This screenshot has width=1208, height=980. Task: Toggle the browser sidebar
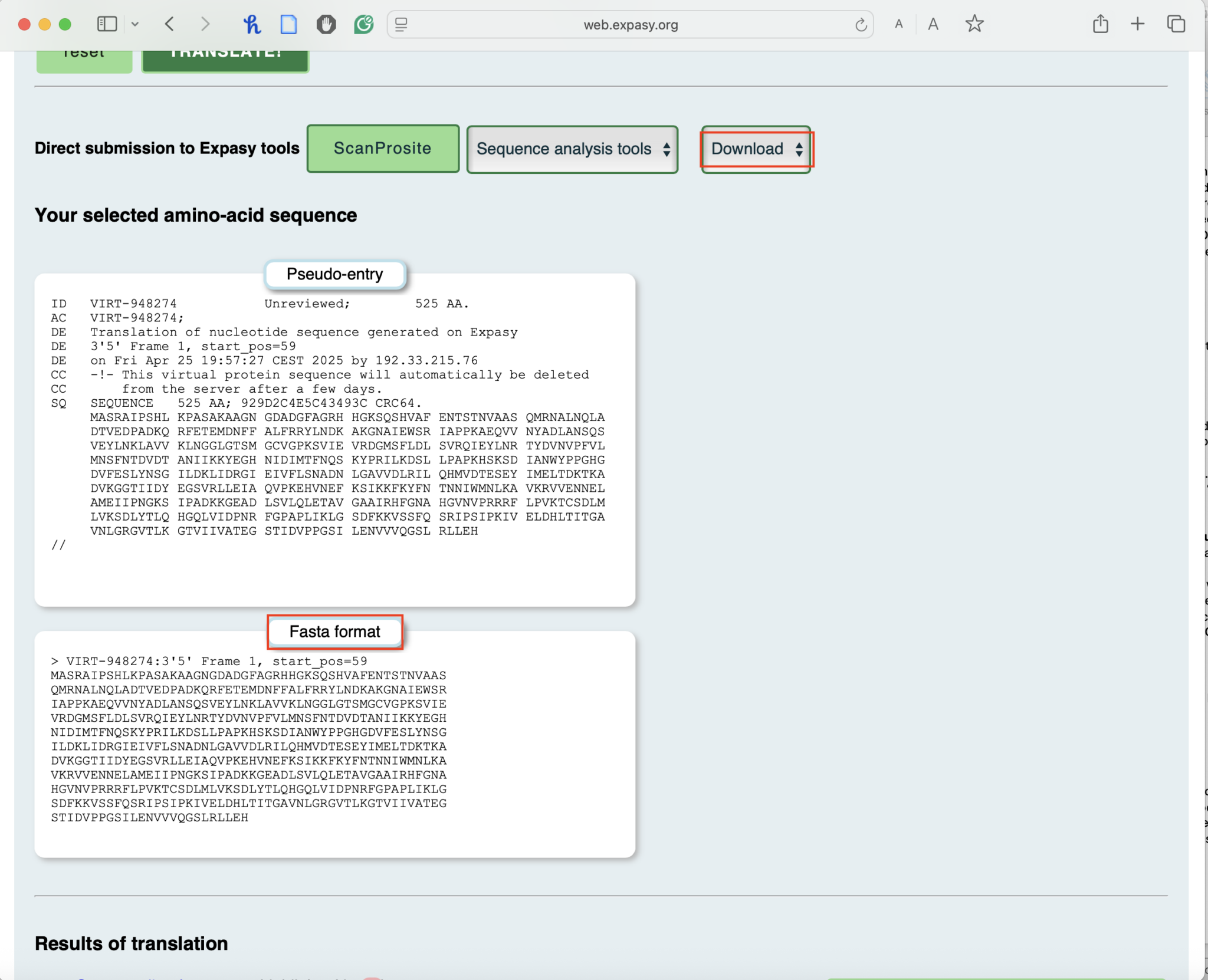coord(106,24)
